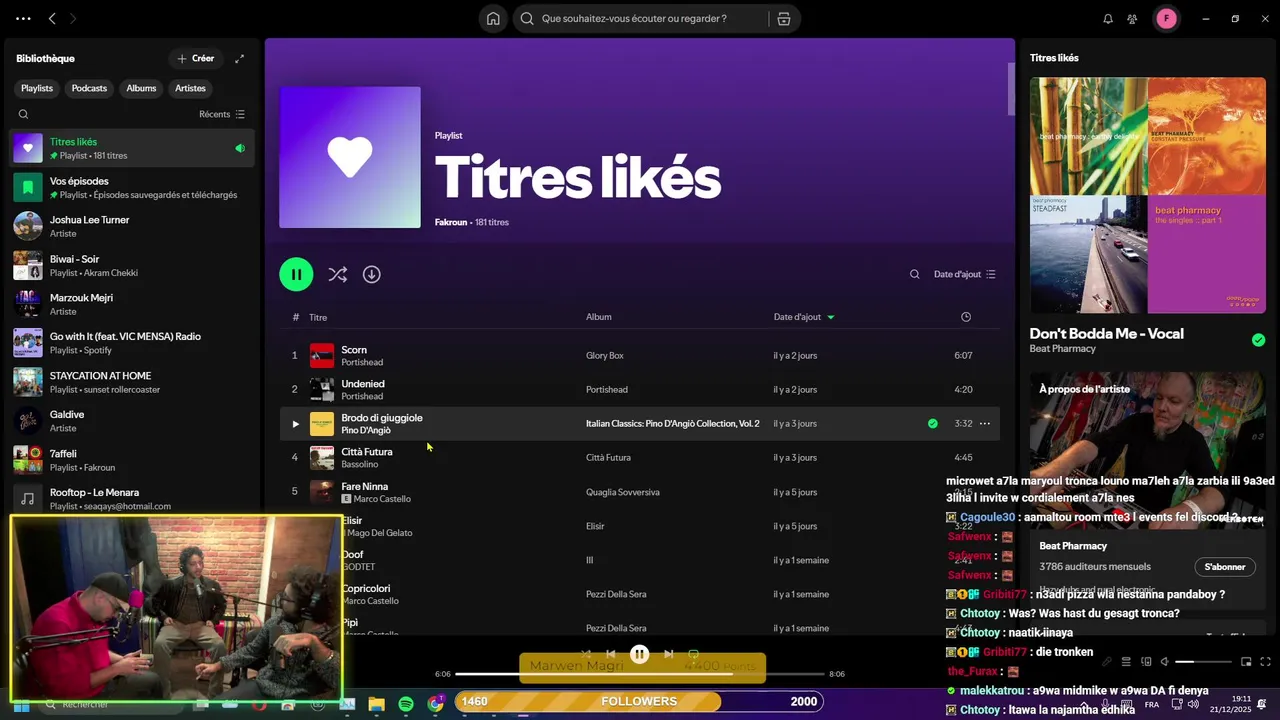Open the Créer menu
The height and width of the screenshot is (720, 1280).
pos(195,59)
